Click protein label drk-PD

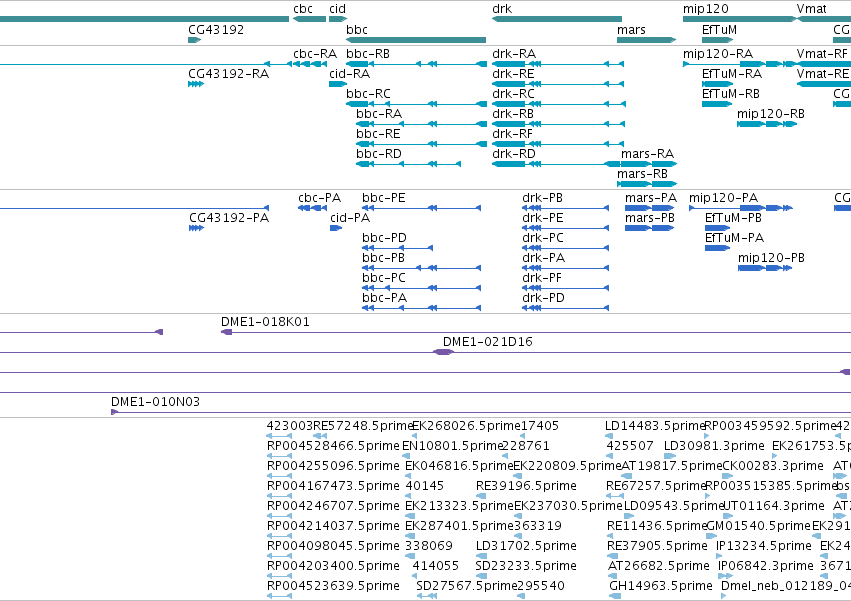click(543, 299)
